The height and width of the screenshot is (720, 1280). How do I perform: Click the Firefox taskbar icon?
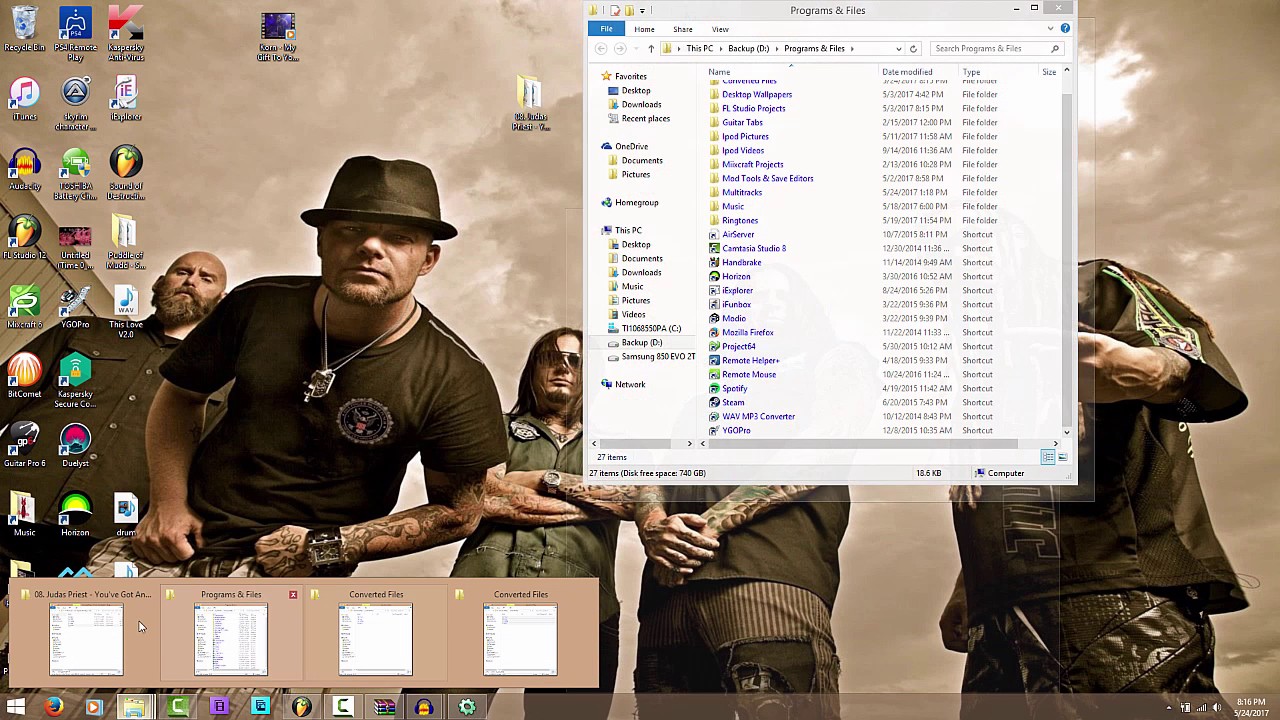coord(54,707)
